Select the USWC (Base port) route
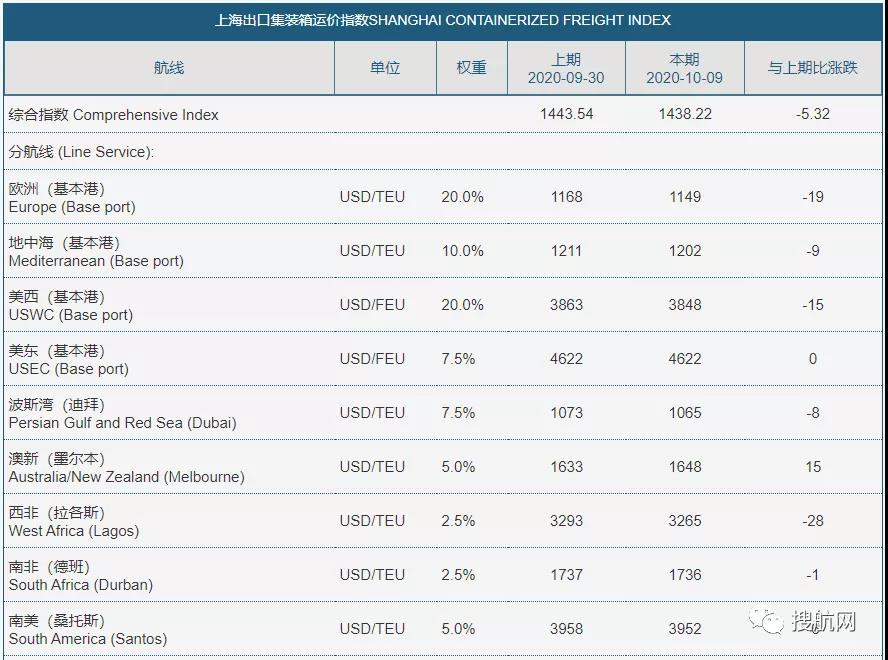 [70, 306]
